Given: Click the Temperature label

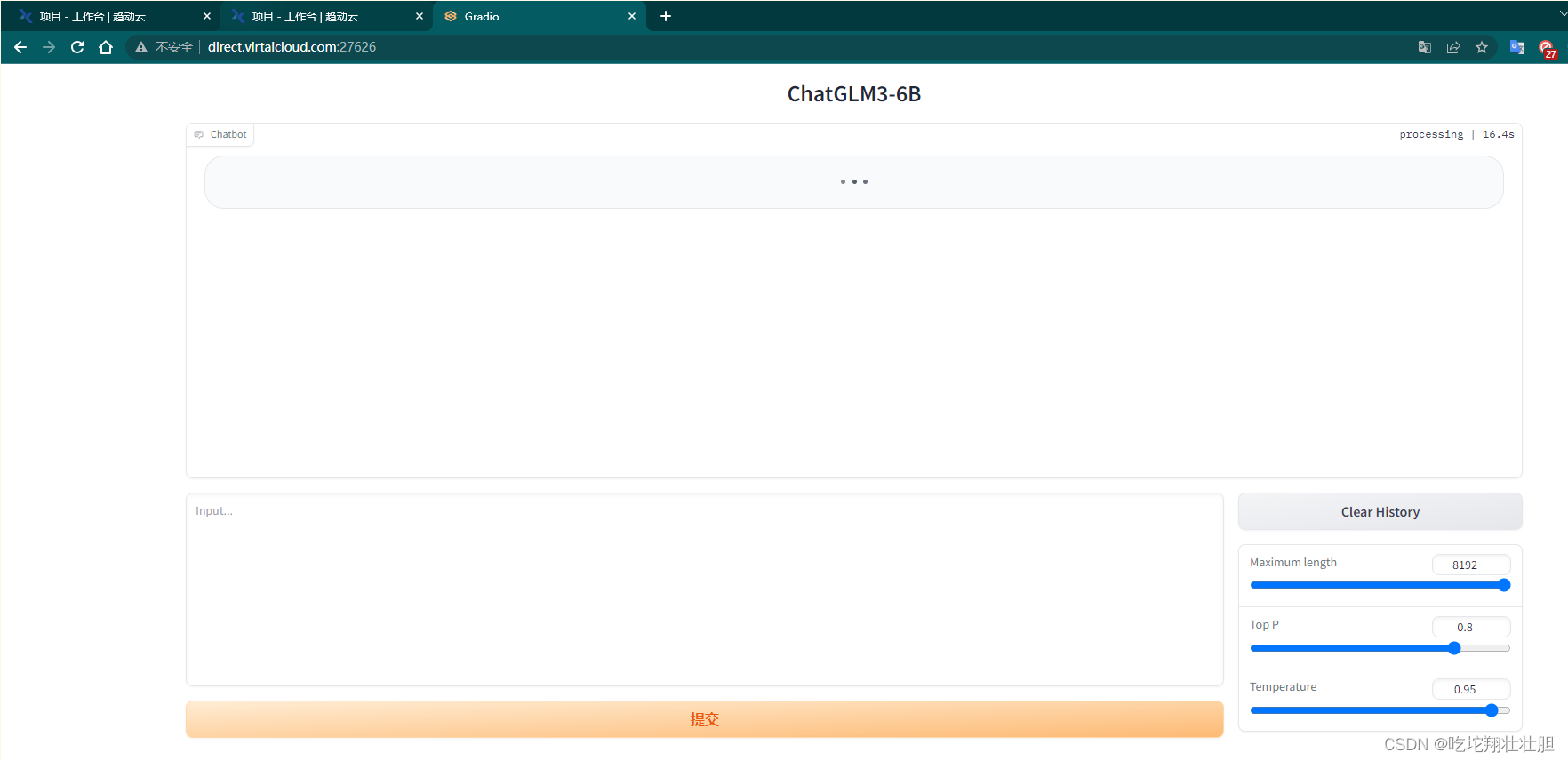Looking at the screenshot, I should [1283, 686].
